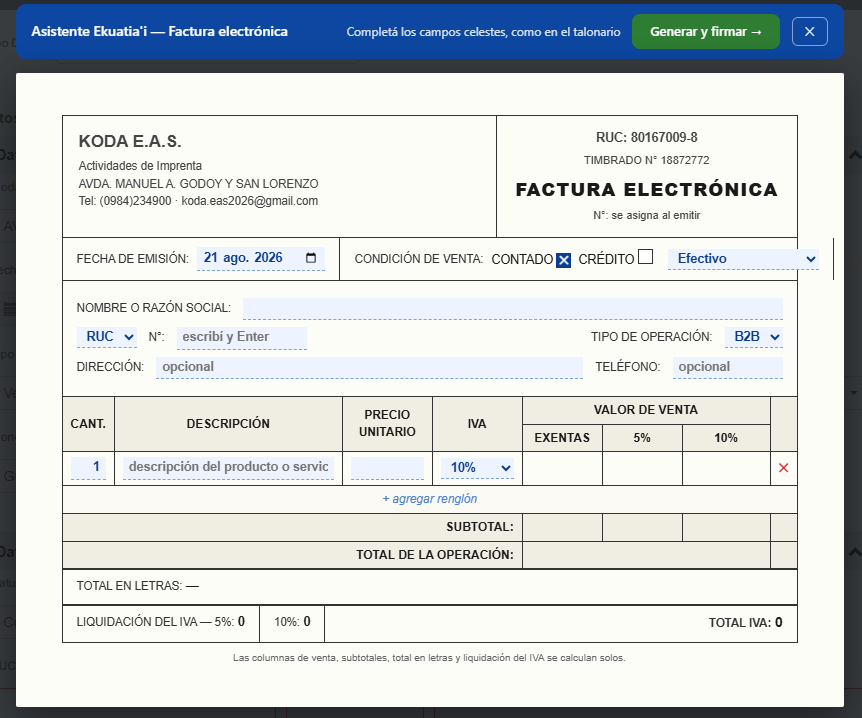Click the 'EXENTAS' column header
Screen dimensions: 862x718
click(x=562, y=438)
